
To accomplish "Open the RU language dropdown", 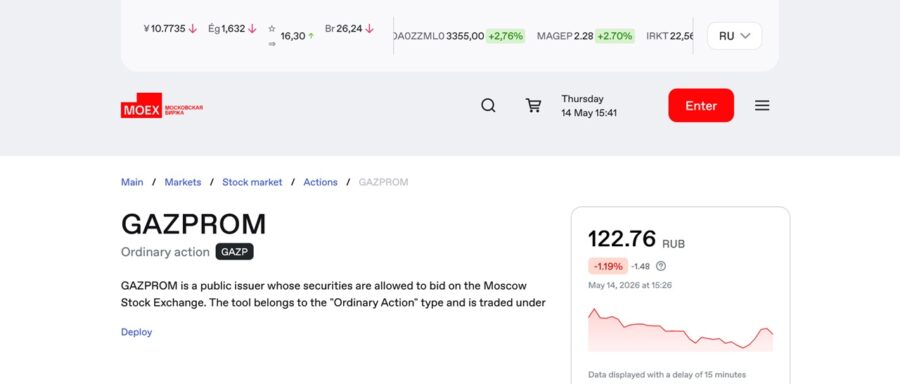I will pos(734,36).
